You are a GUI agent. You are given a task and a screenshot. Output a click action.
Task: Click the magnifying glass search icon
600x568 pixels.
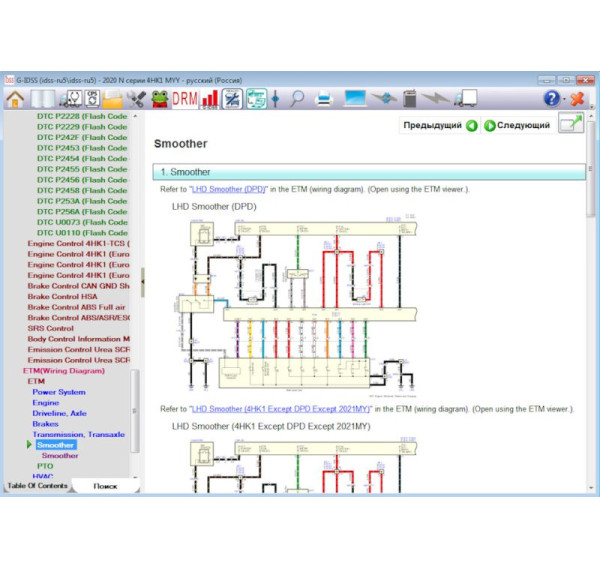(x=297, y=98)
